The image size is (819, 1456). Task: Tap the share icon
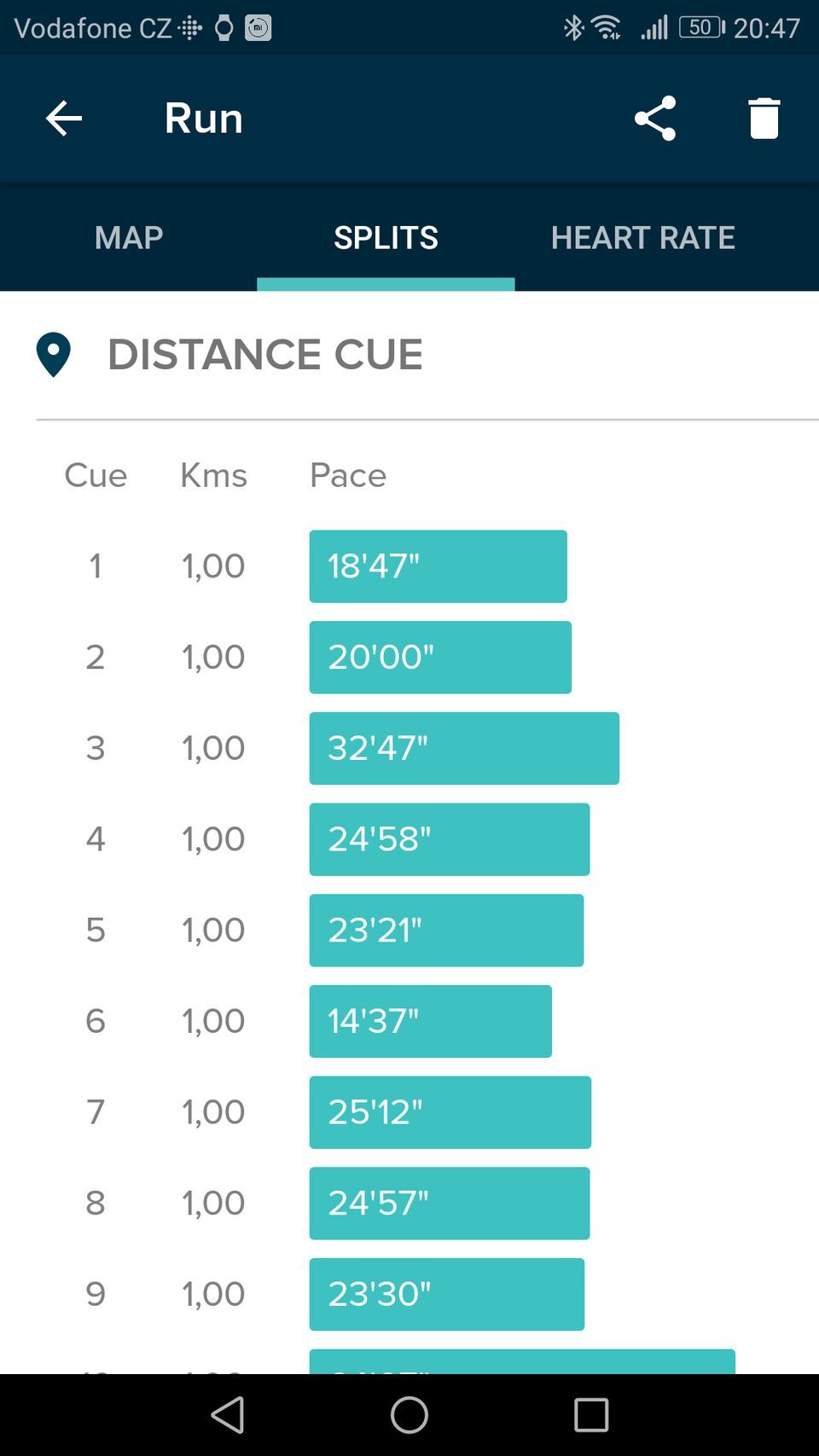click(x=655, y=119)
